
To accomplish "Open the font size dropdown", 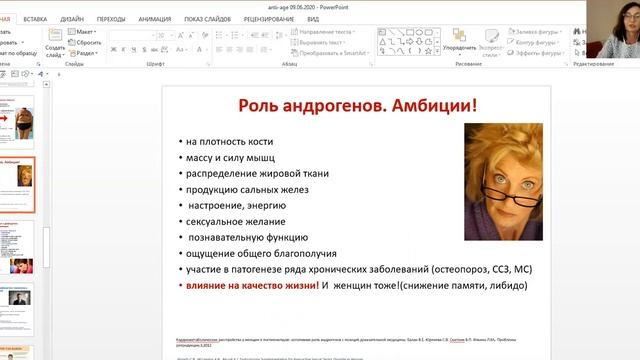I will point(165,36).
